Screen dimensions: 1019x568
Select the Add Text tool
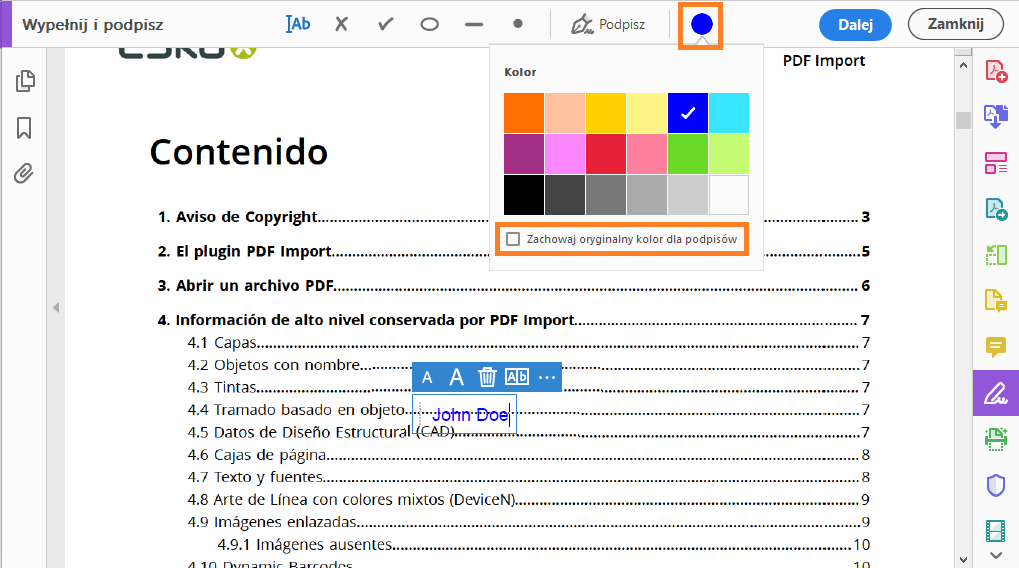[298, 24]
